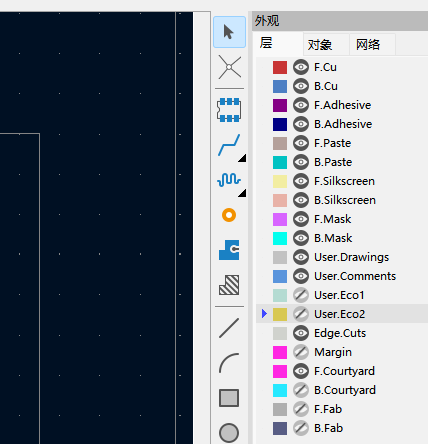This screenshot has height=444, width=428.
Task: Show the User.Eco1 layer
Action: click(301, 295)
